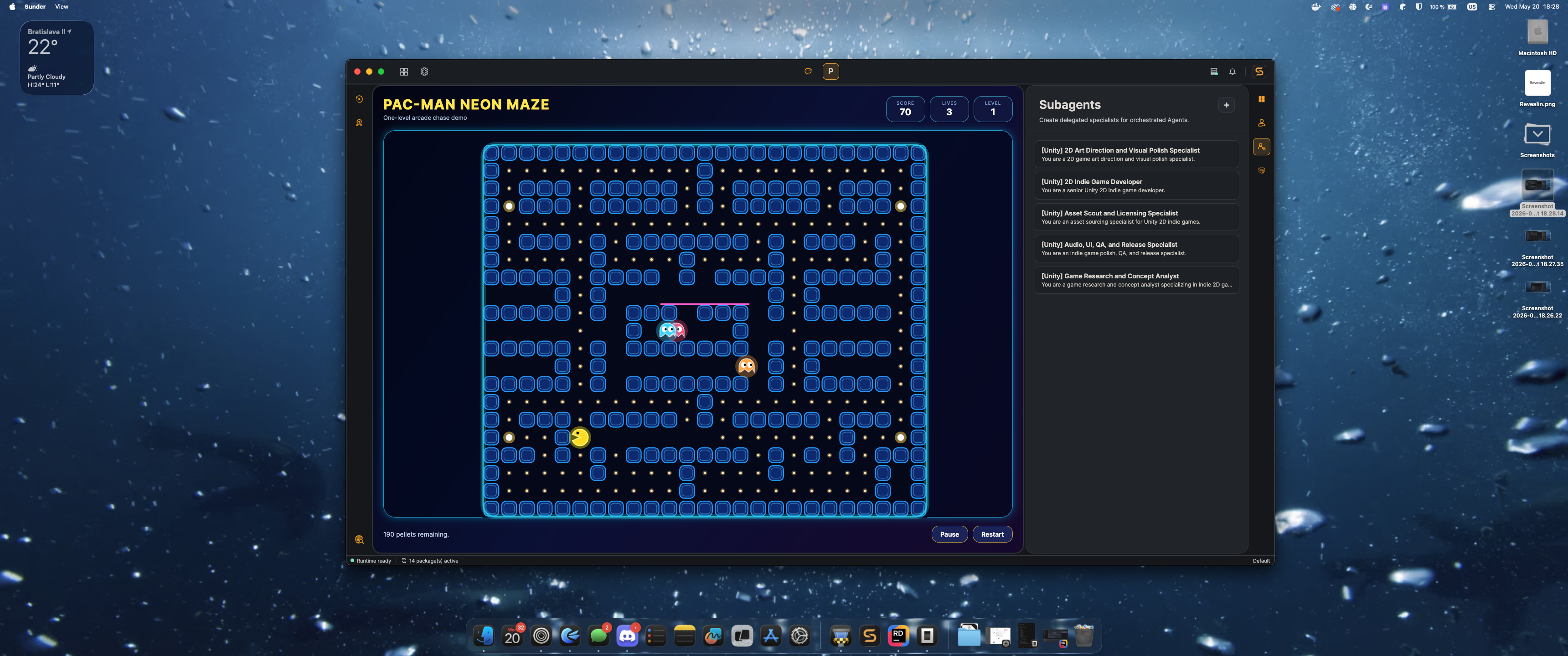The width and height of the screenshot is (1568, 656).
Task: Open the settings gear in title bar
Action: (x=424, y=72)
